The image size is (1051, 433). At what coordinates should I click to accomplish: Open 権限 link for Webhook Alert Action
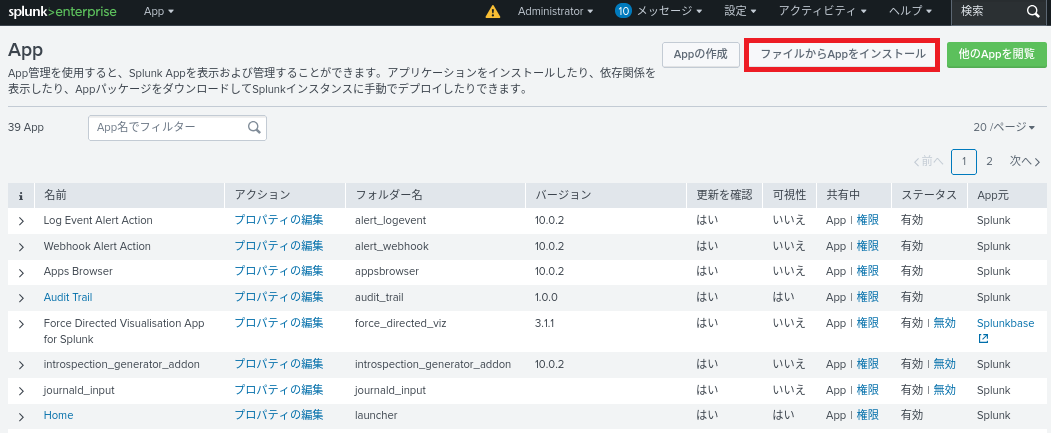point(867,246)
